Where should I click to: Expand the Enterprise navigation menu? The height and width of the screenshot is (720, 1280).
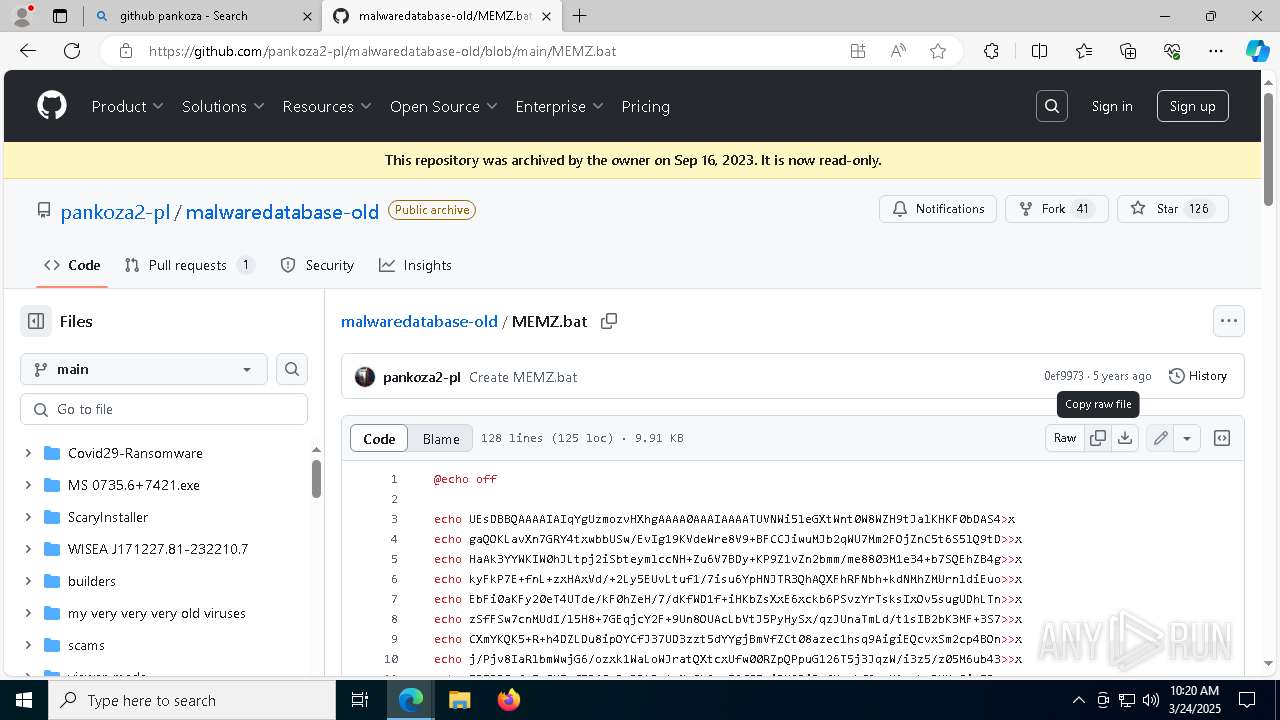point(560,106)
